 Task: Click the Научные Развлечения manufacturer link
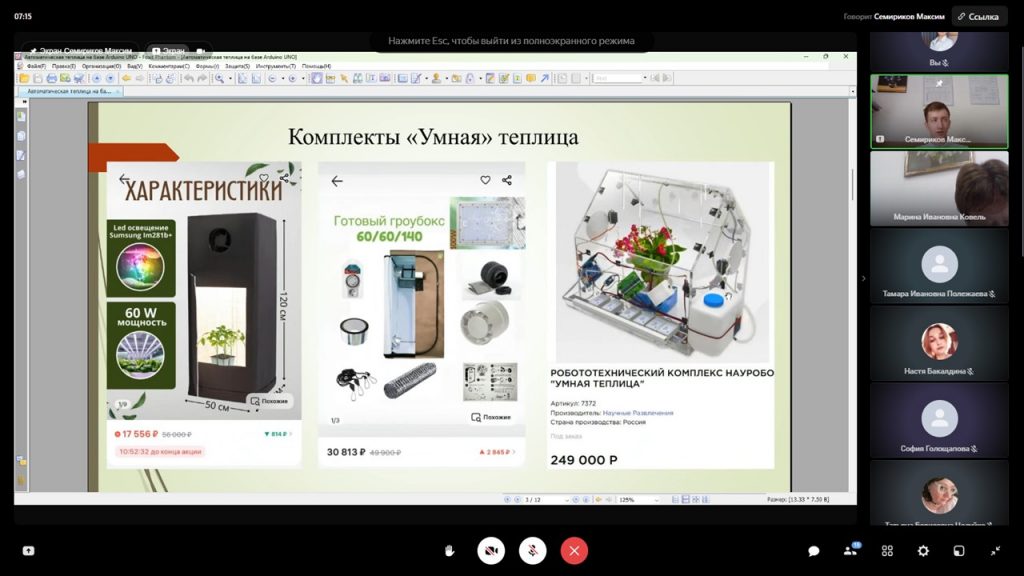[637, 413]
